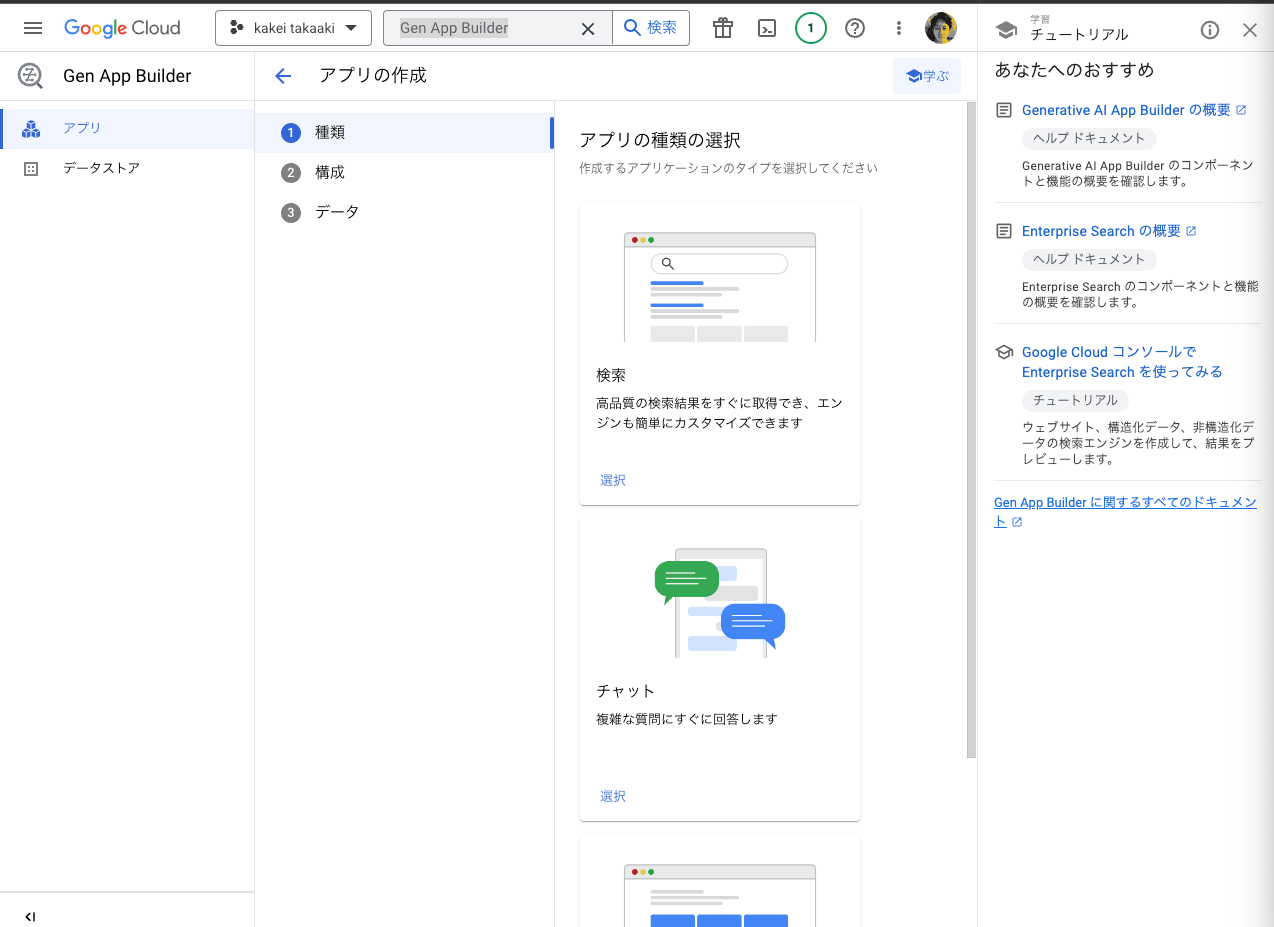Select step 1 種類

point(404,132)
